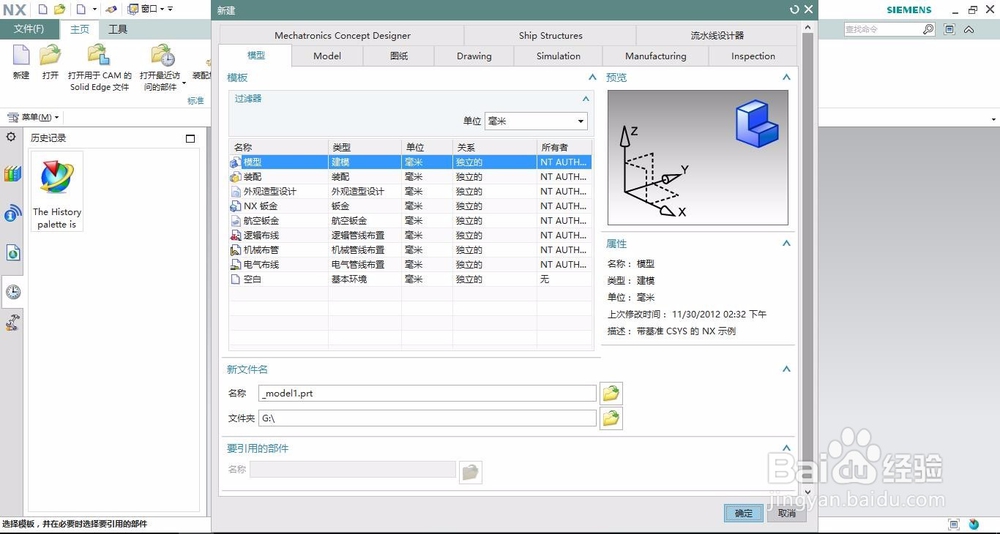Image resolution: width=1000 pixels, height=534 pixels.
Task: Select the 空白 template row
Action: (410, 279)
